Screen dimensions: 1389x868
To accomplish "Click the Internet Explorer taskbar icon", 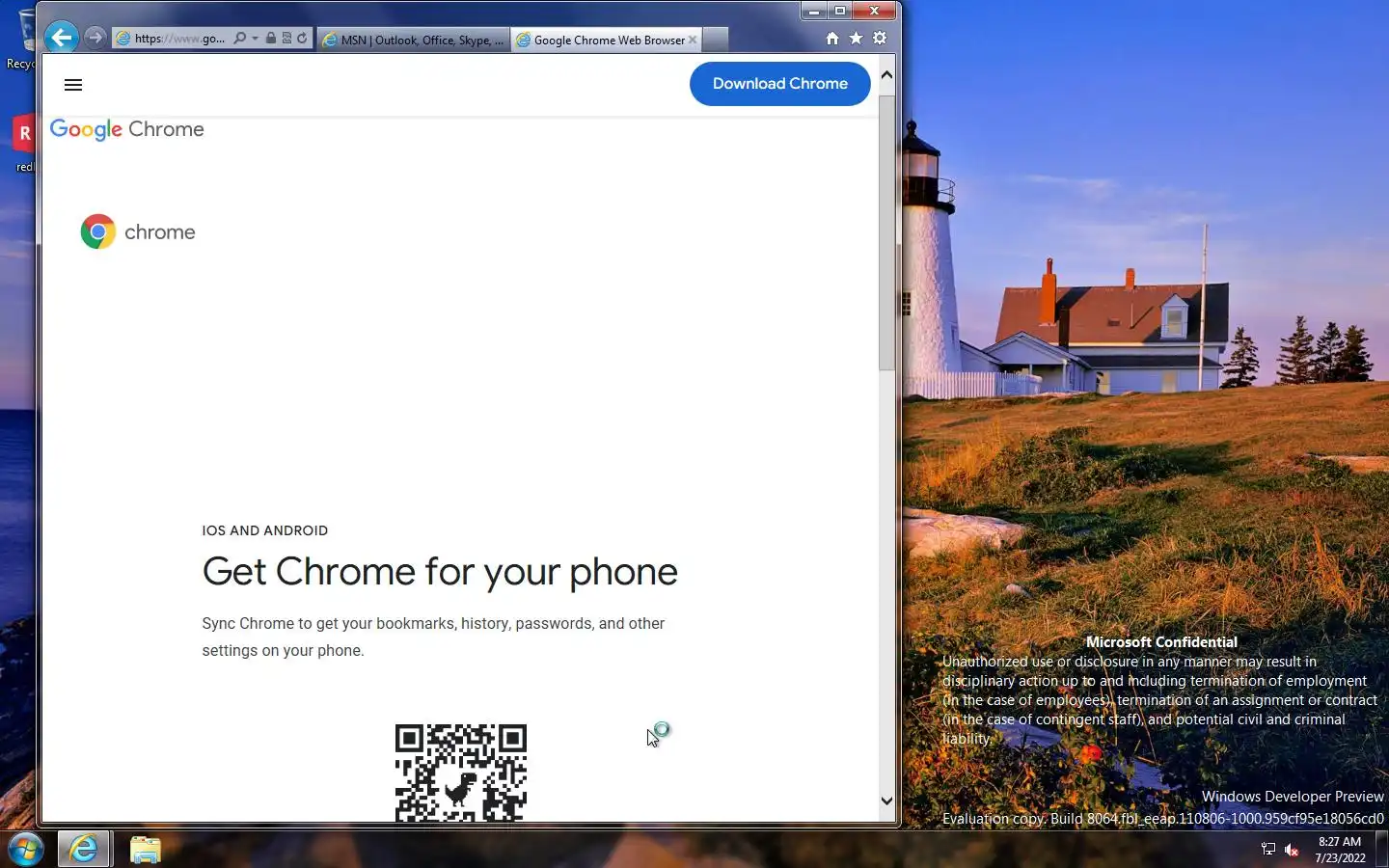I will point(83,849).
